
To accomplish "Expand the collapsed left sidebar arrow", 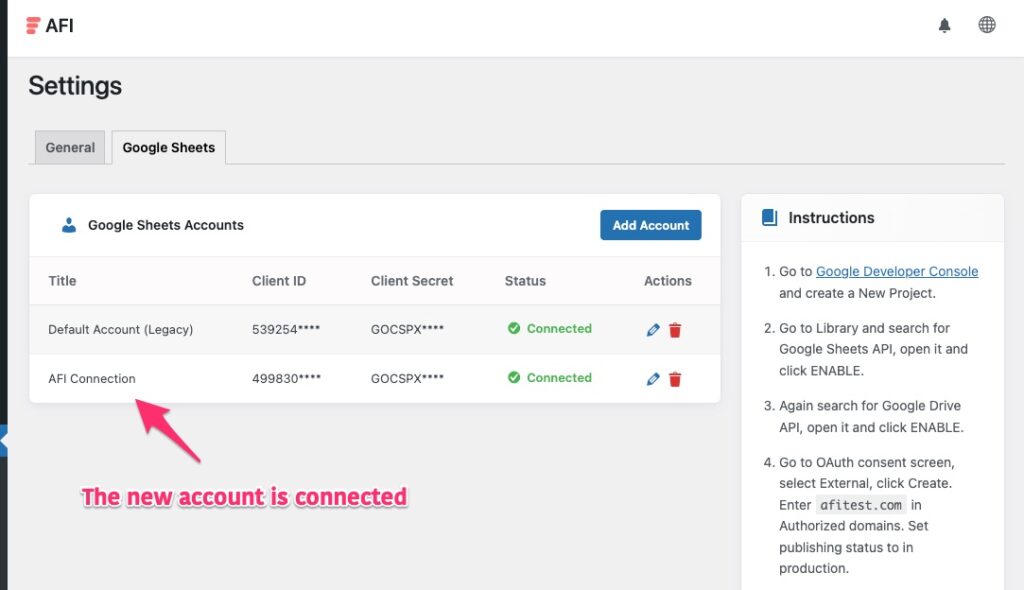I will pos(4,439).
